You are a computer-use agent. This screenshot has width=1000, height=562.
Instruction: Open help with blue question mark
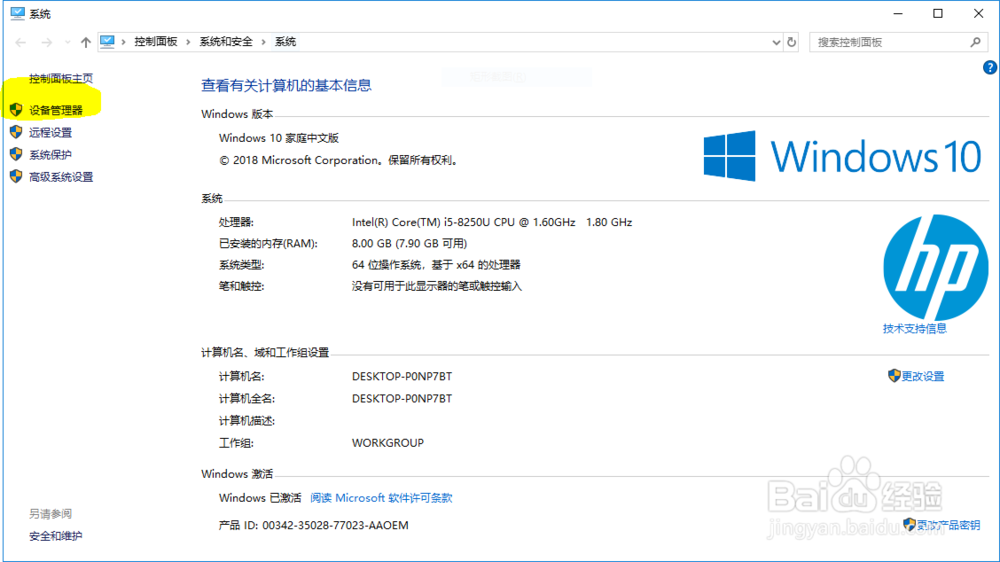tap(989, 67)
